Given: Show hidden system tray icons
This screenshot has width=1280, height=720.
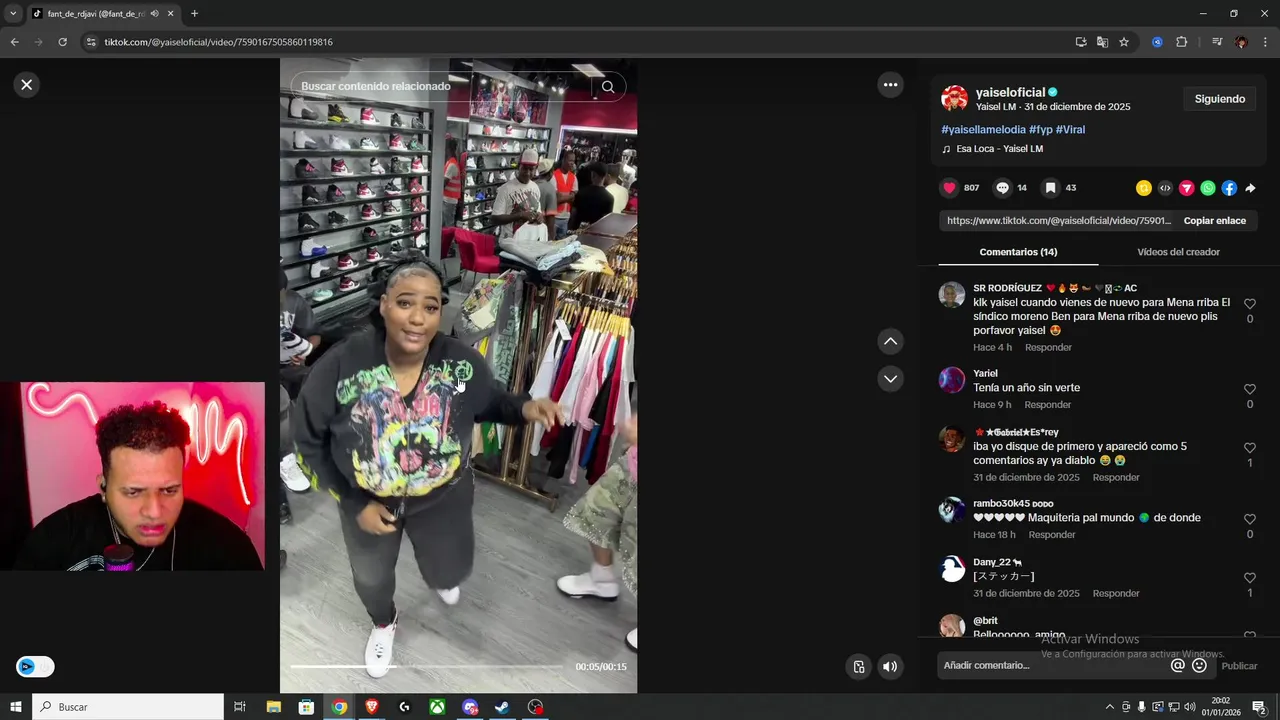Looking at the screenshot, I should pos(1109,707).
